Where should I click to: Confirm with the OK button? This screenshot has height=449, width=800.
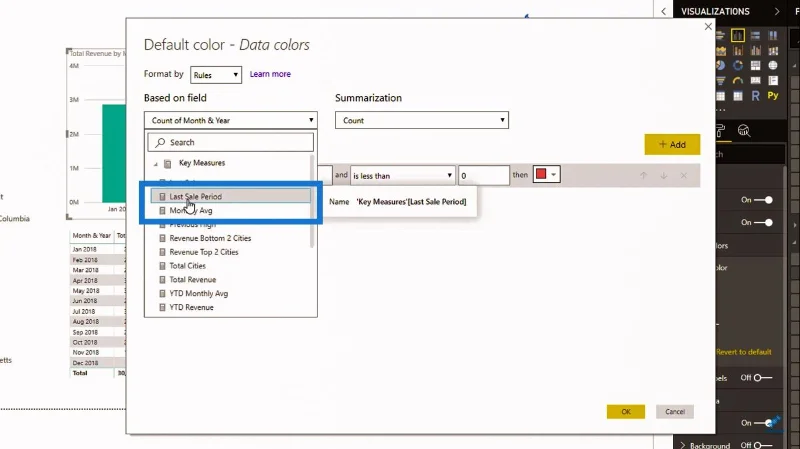(626, 412)
